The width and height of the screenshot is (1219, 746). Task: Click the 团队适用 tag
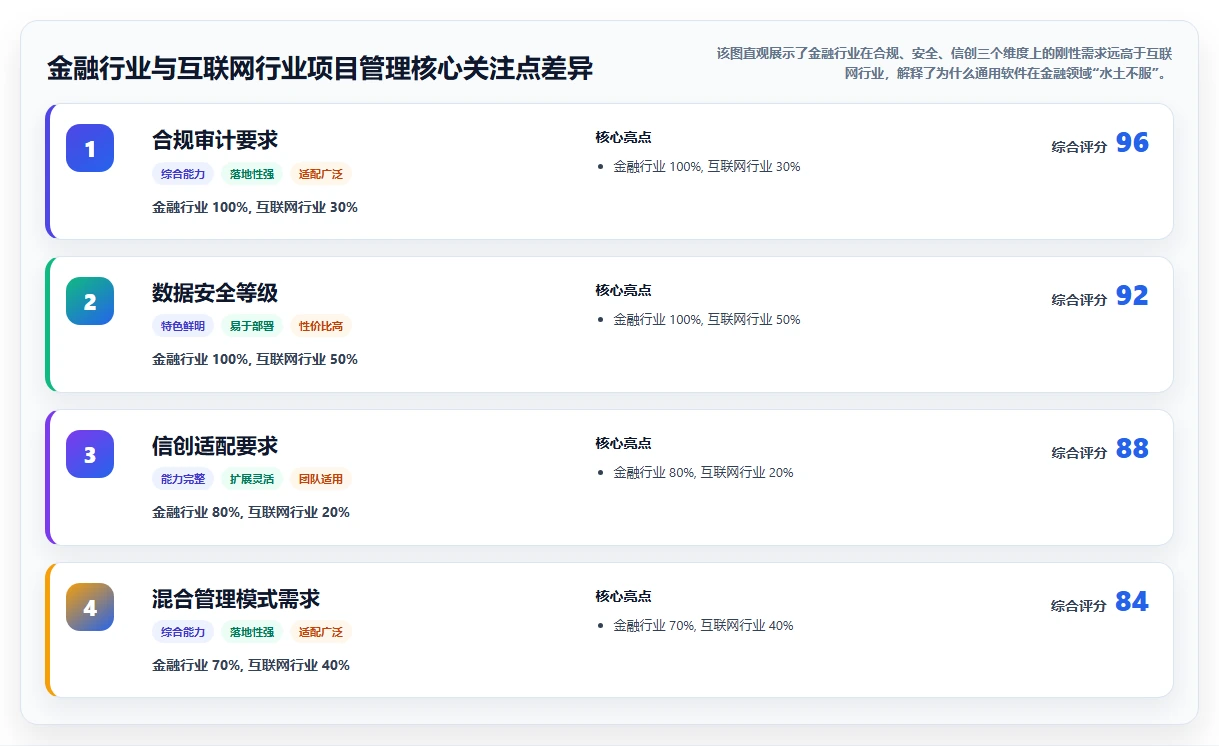[x=321, y=479]
